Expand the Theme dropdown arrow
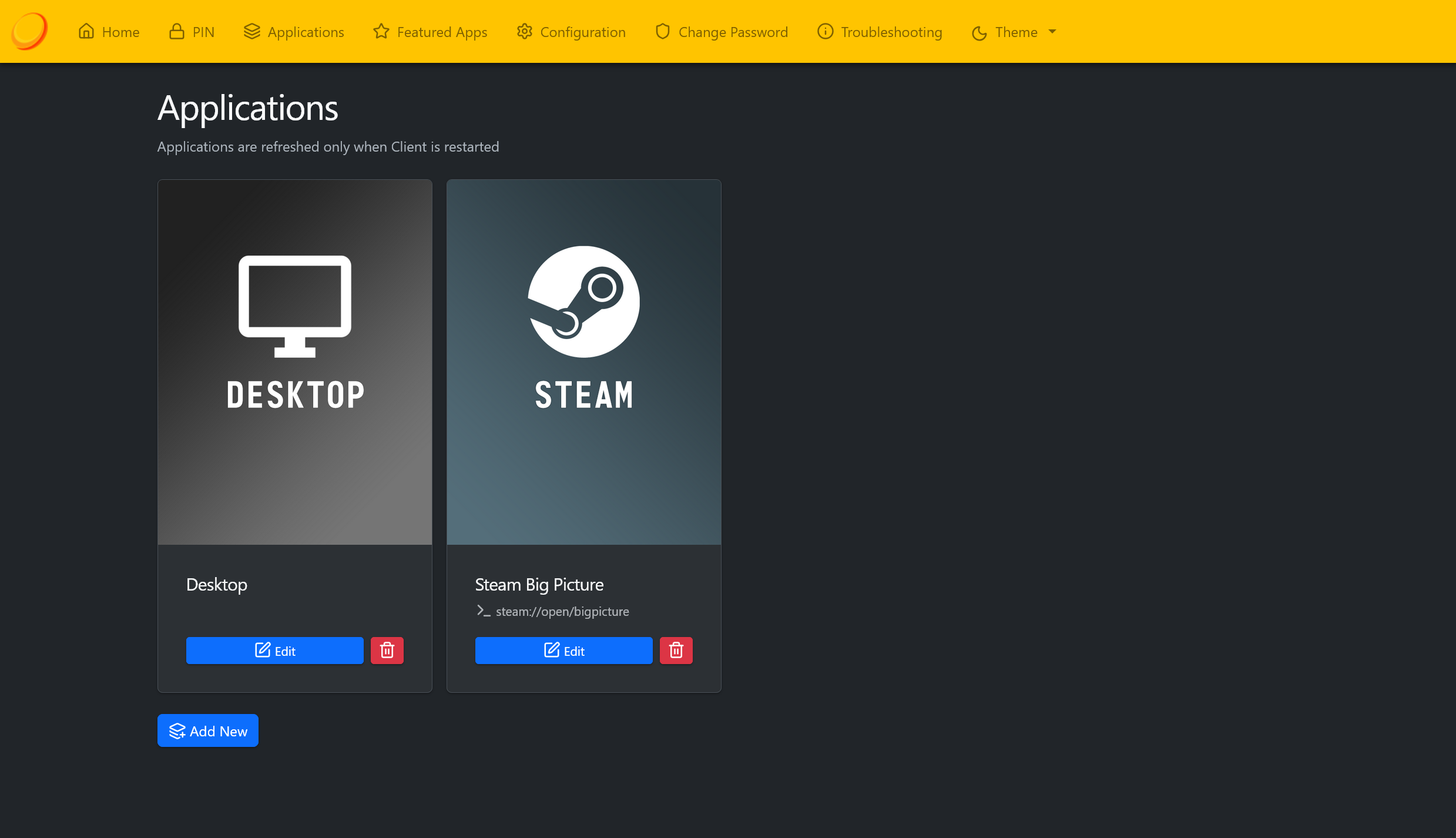Image resolution: width=1456 pixels, height=838 pixels. point(1052,32)
